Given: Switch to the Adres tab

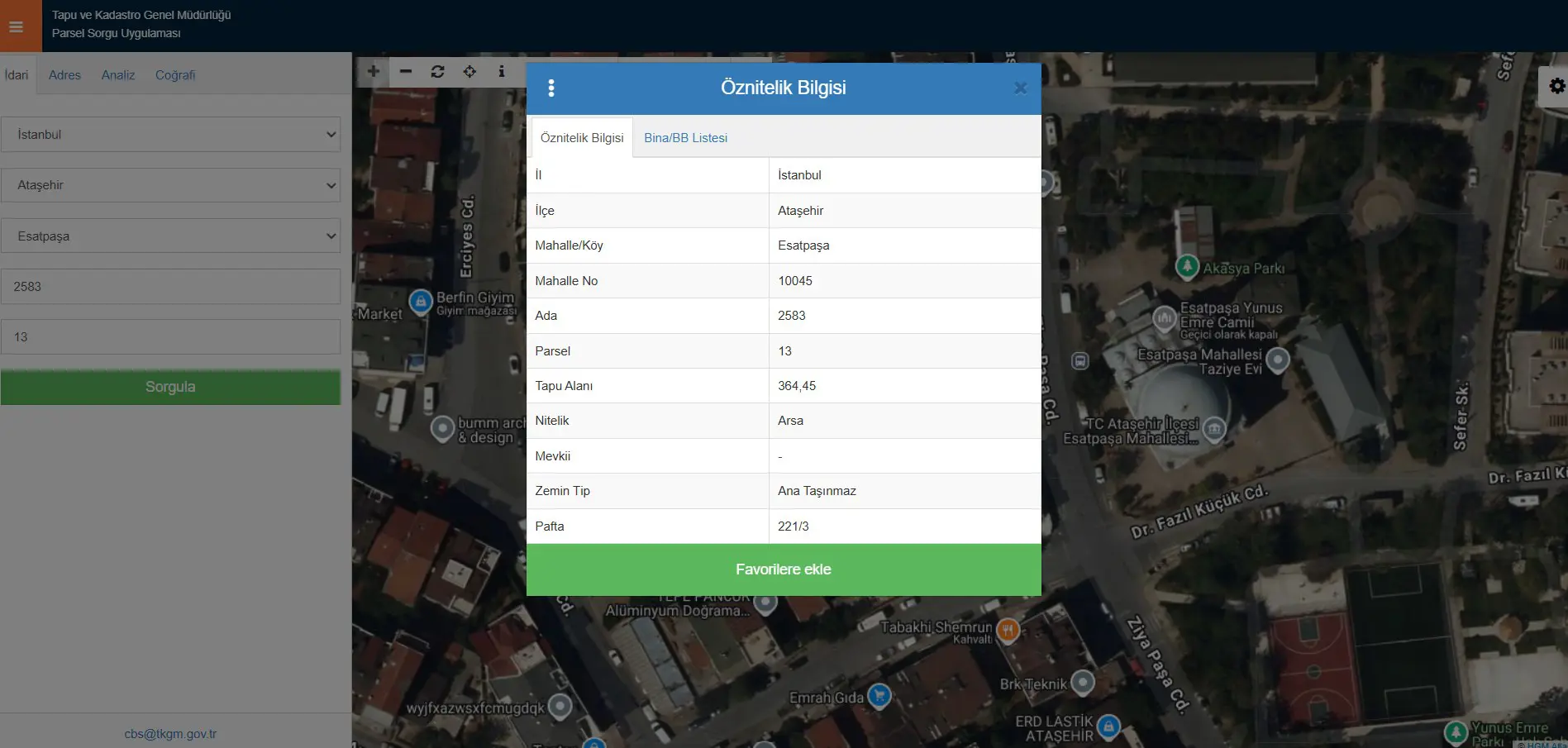Looking at the screenshot, I should point(64,75).
